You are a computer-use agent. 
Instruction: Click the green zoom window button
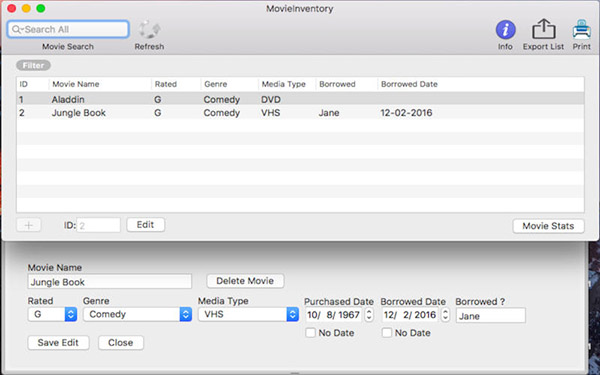point(41,8)
